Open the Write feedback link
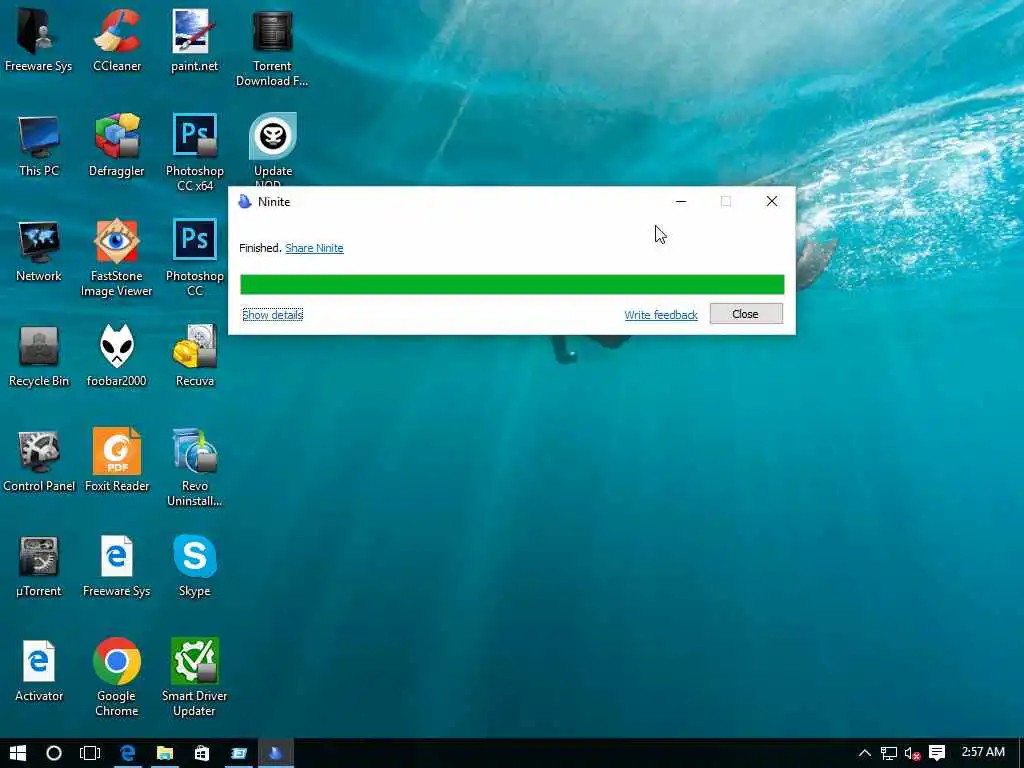Viewport: 1024px width, 768px height. [x=661, y=315]
